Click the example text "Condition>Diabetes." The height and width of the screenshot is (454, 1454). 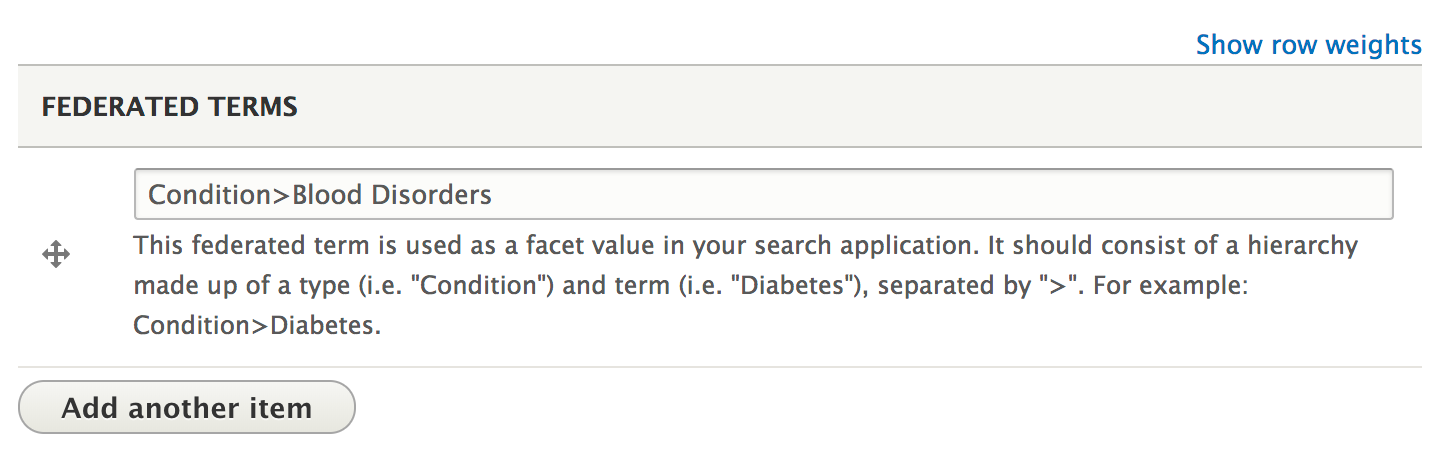pyautogui.click(x=257, y=326)
